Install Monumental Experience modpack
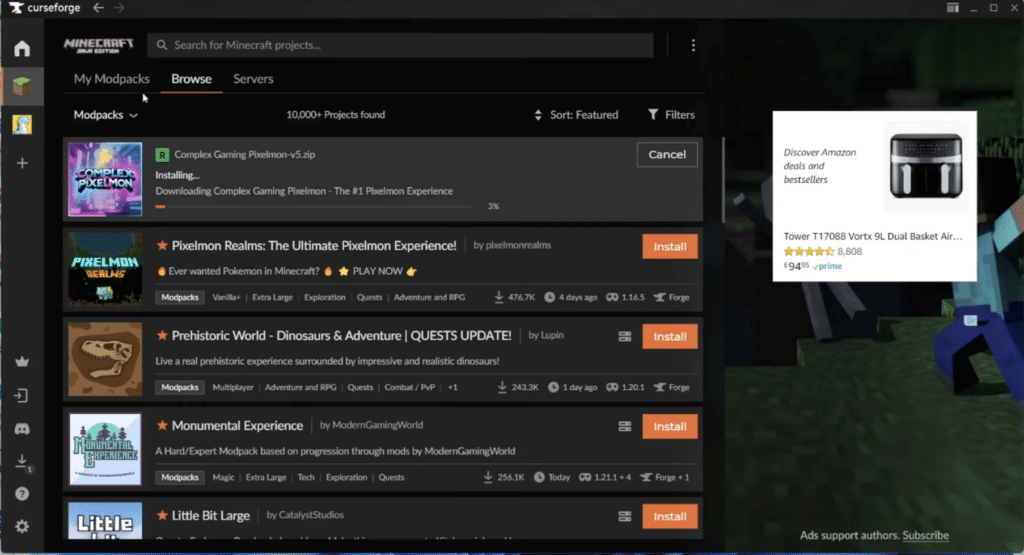This screenshot has width=1024, height=555. click(669, 427)
